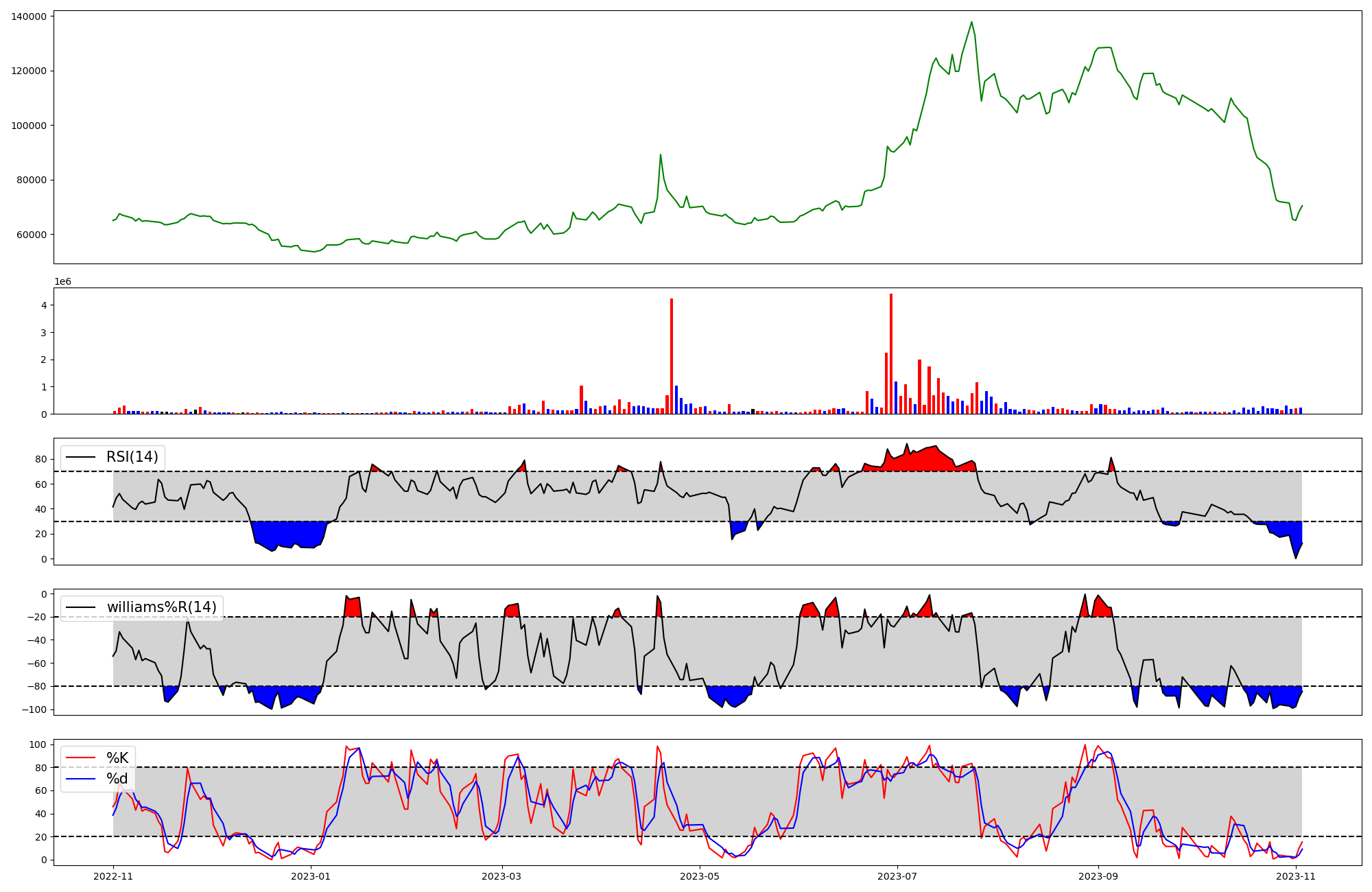Click the price chart peak near 2023-07

tap(971, 23)
